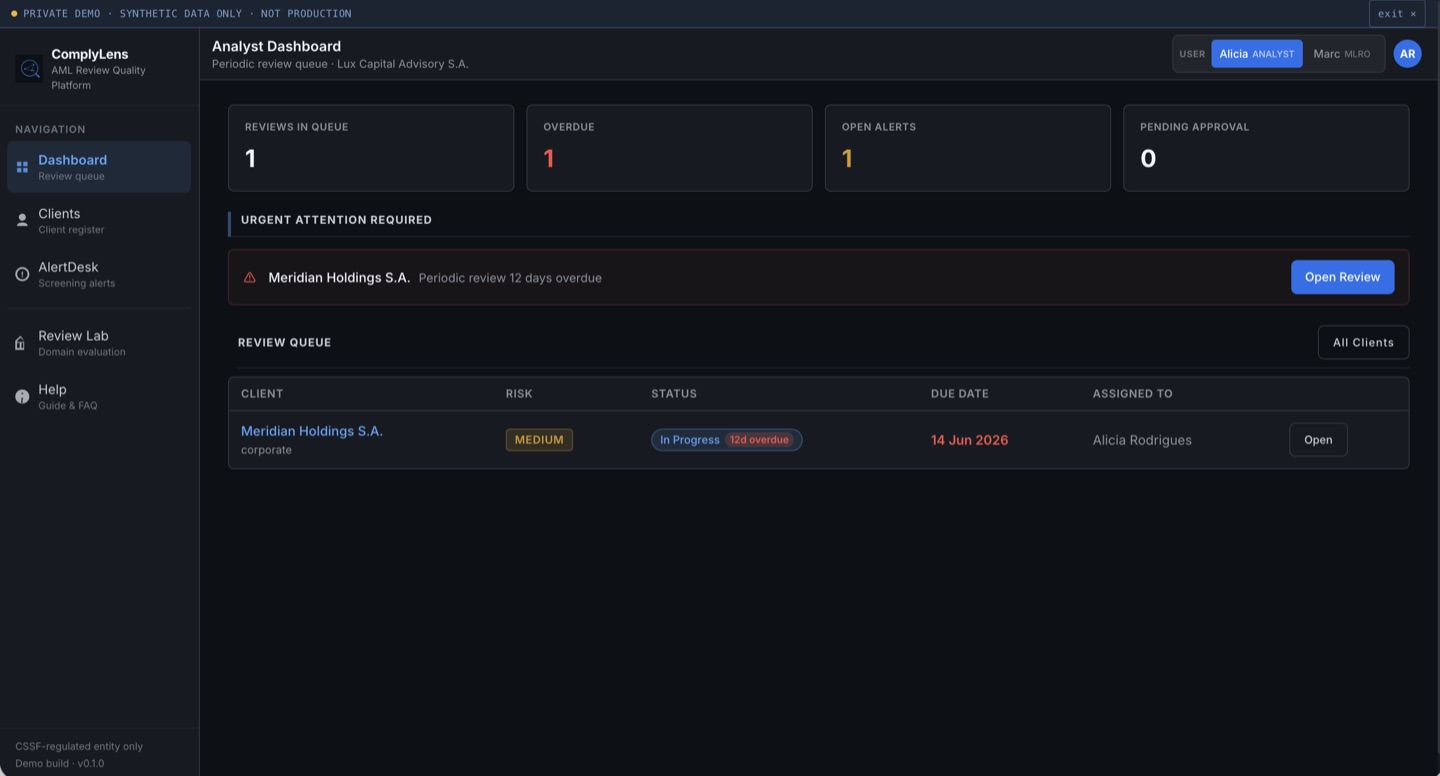Click the Dashboard grid icon in sidebar
Image resolution: width=1440 pixels, height=776 pixels.
click(x=22, y=167)
